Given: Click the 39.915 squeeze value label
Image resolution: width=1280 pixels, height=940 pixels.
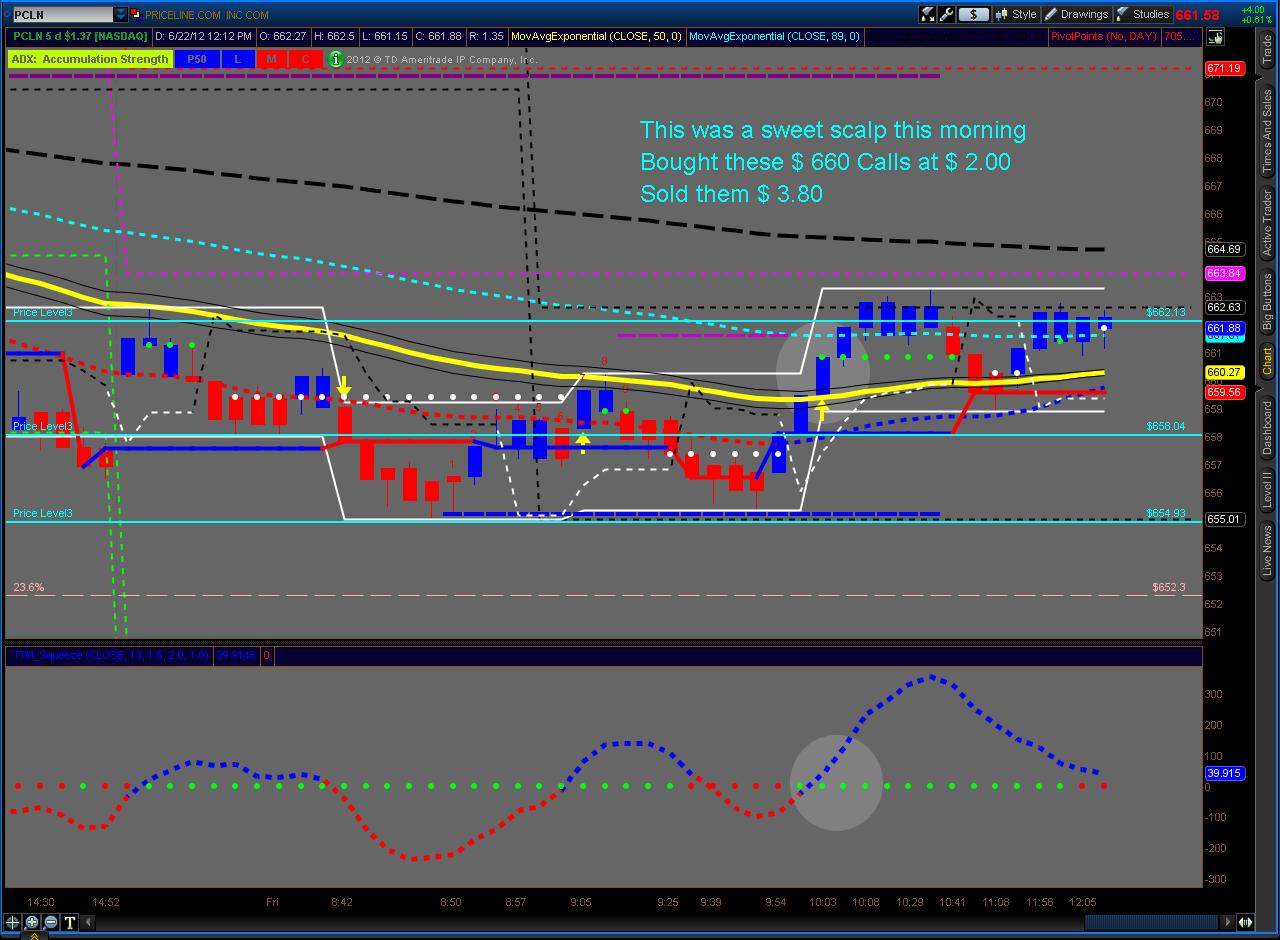Looking at the screenshot, I should coord(1225,773).
